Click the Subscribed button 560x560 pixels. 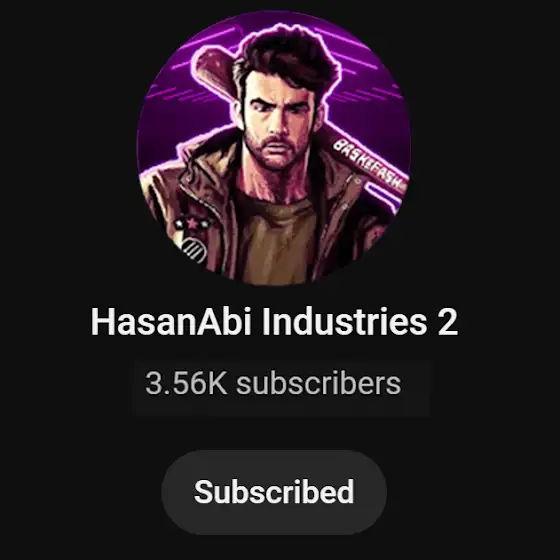click(x=274, y=492)
